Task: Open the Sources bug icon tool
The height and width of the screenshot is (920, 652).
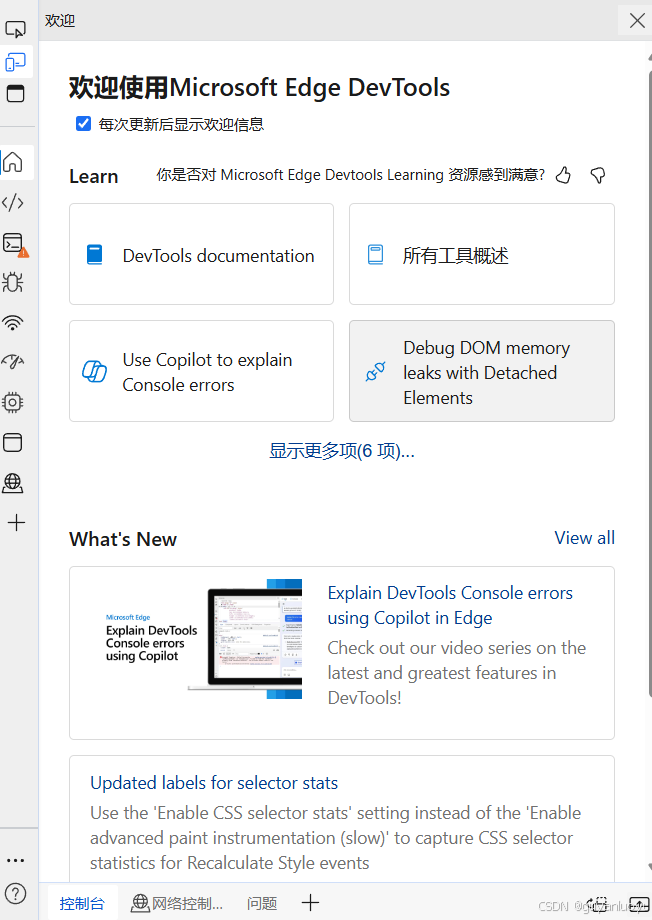Action: coord(13,282)
